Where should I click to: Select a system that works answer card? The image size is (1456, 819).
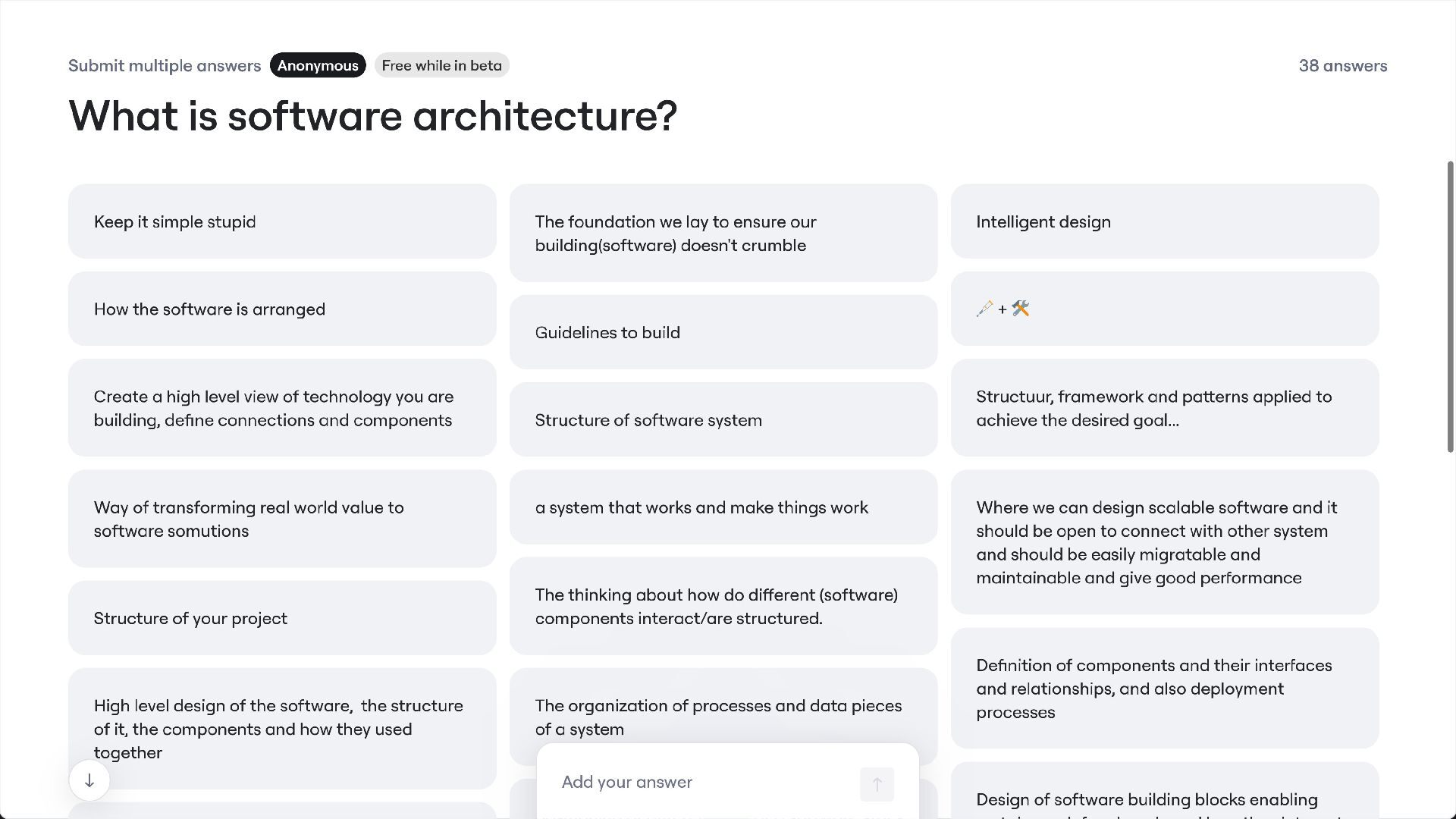(723, 507)
